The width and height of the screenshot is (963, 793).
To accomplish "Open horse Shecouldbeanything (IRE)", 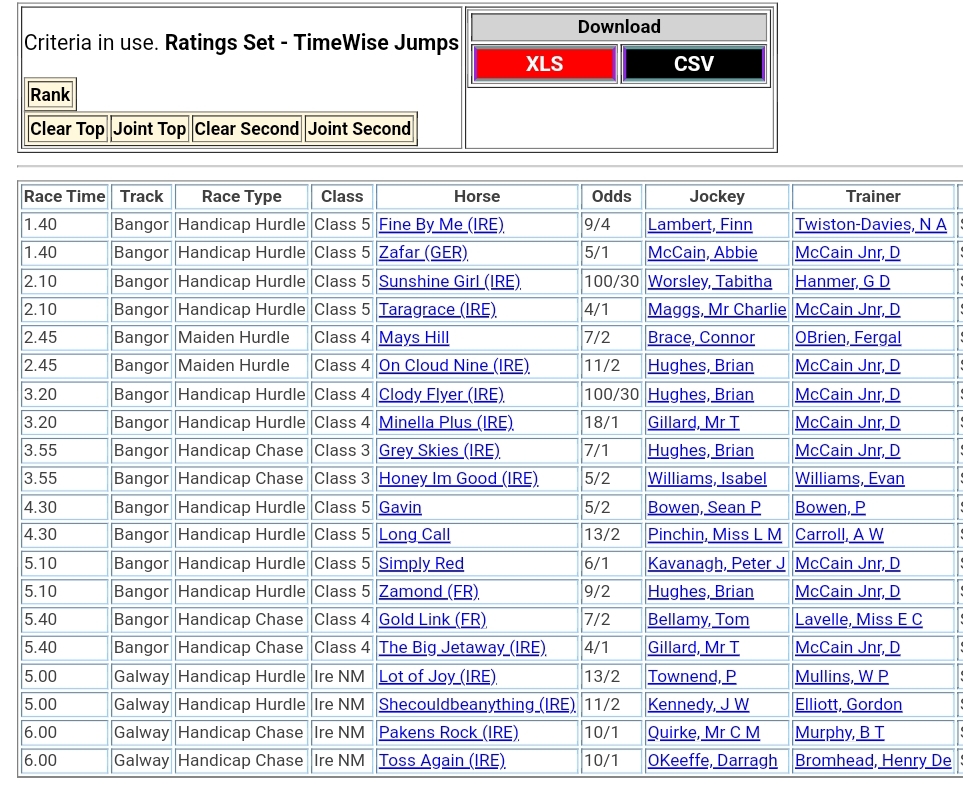I will tap(476, 705).
